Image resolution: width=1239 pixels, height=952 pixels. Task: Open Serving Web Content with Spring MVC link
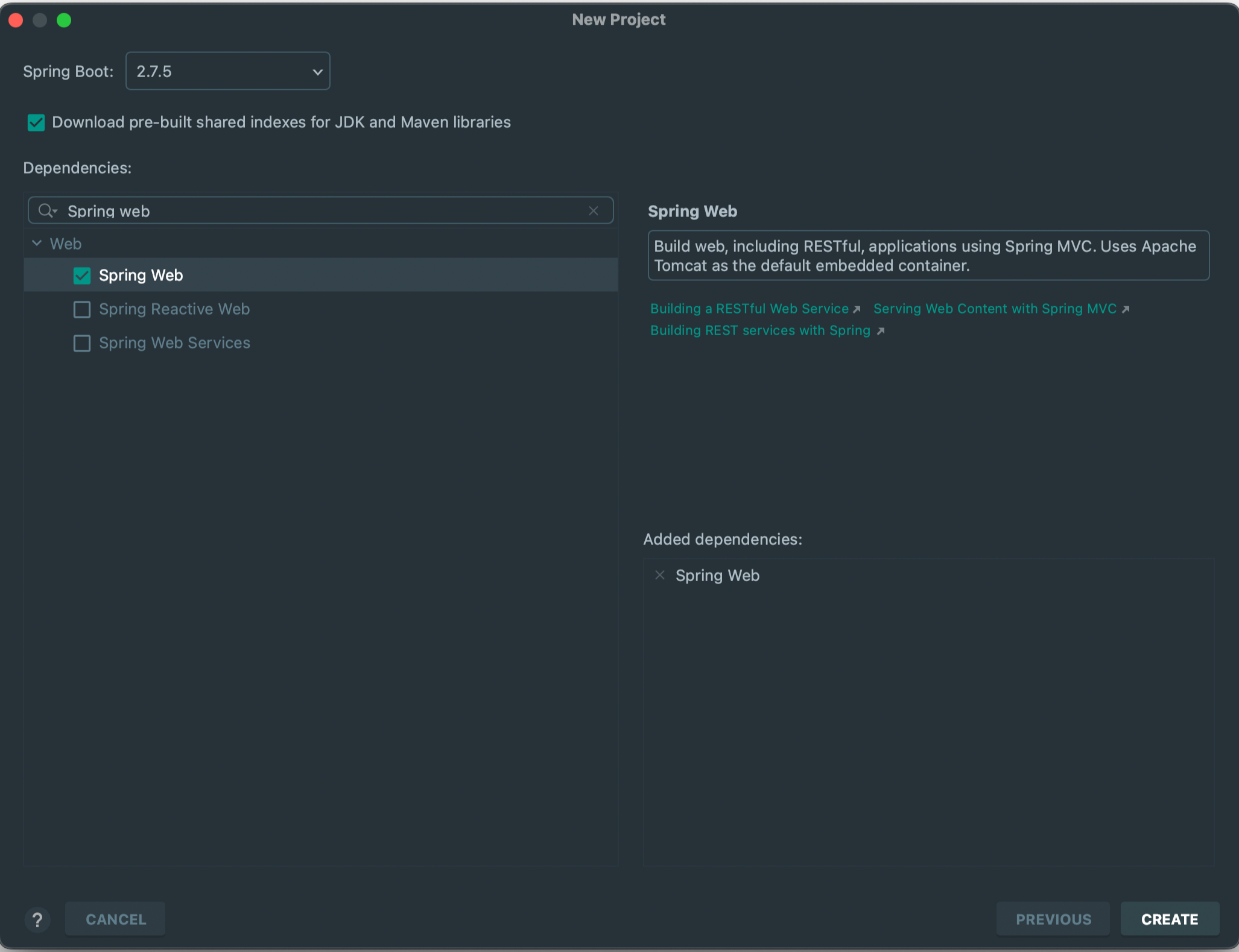pos(994,309)
